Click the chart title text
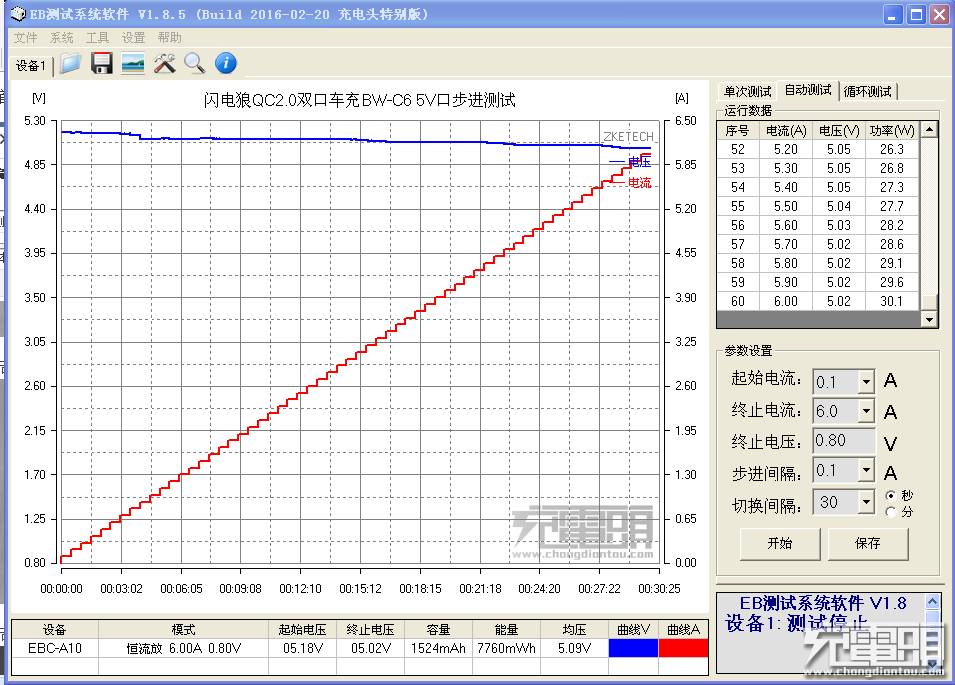 point(359,100)
